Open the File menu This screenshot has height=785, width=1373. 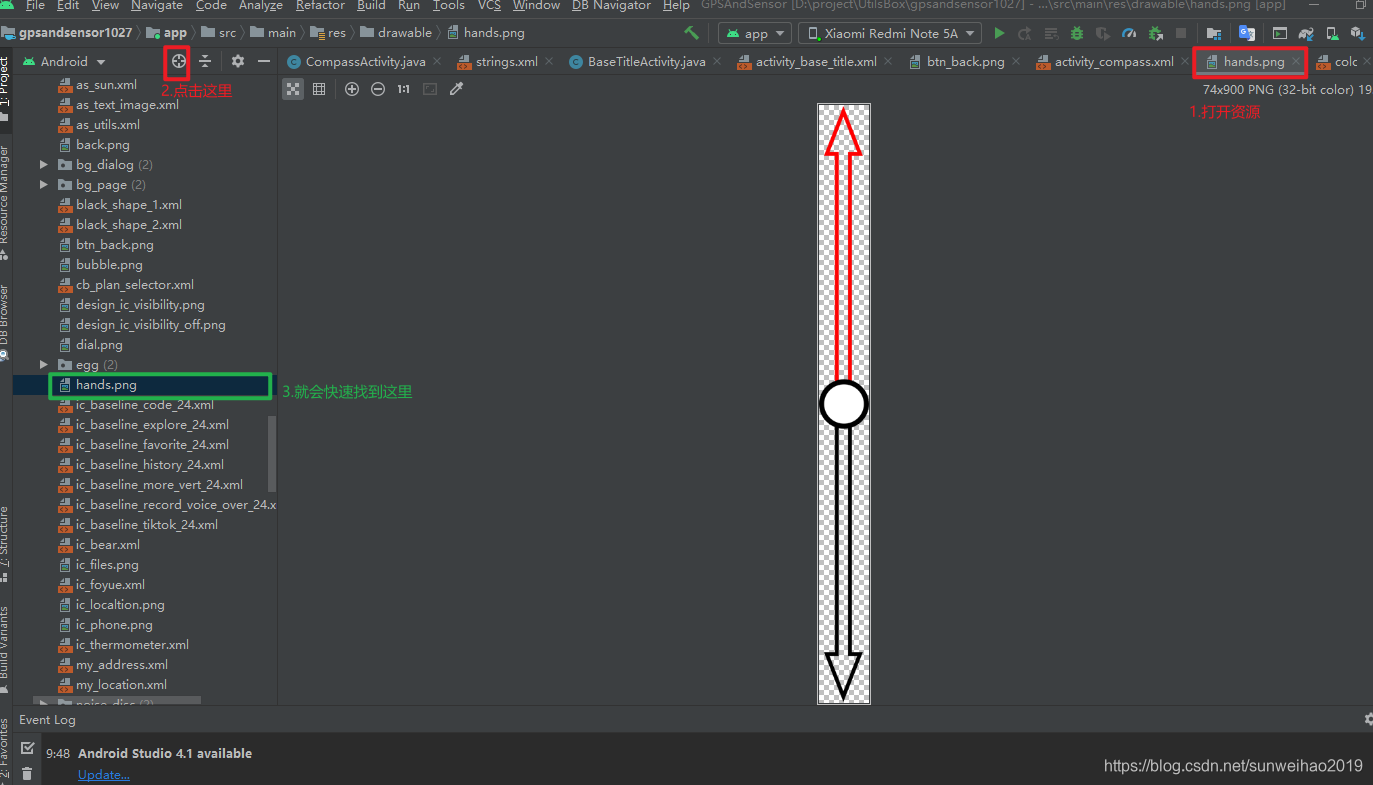click(x=35, y=6)
